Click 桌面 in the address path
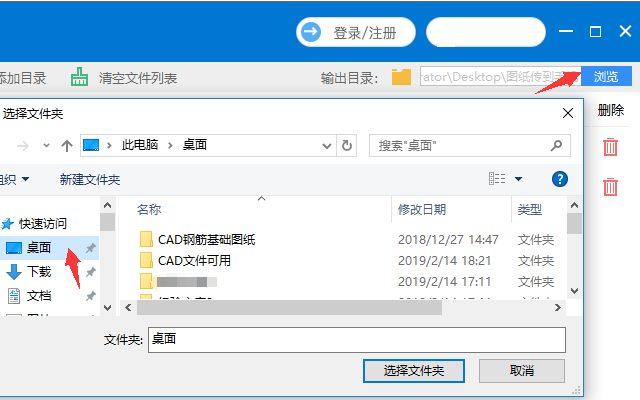640x400 pixels. point(195,145)
